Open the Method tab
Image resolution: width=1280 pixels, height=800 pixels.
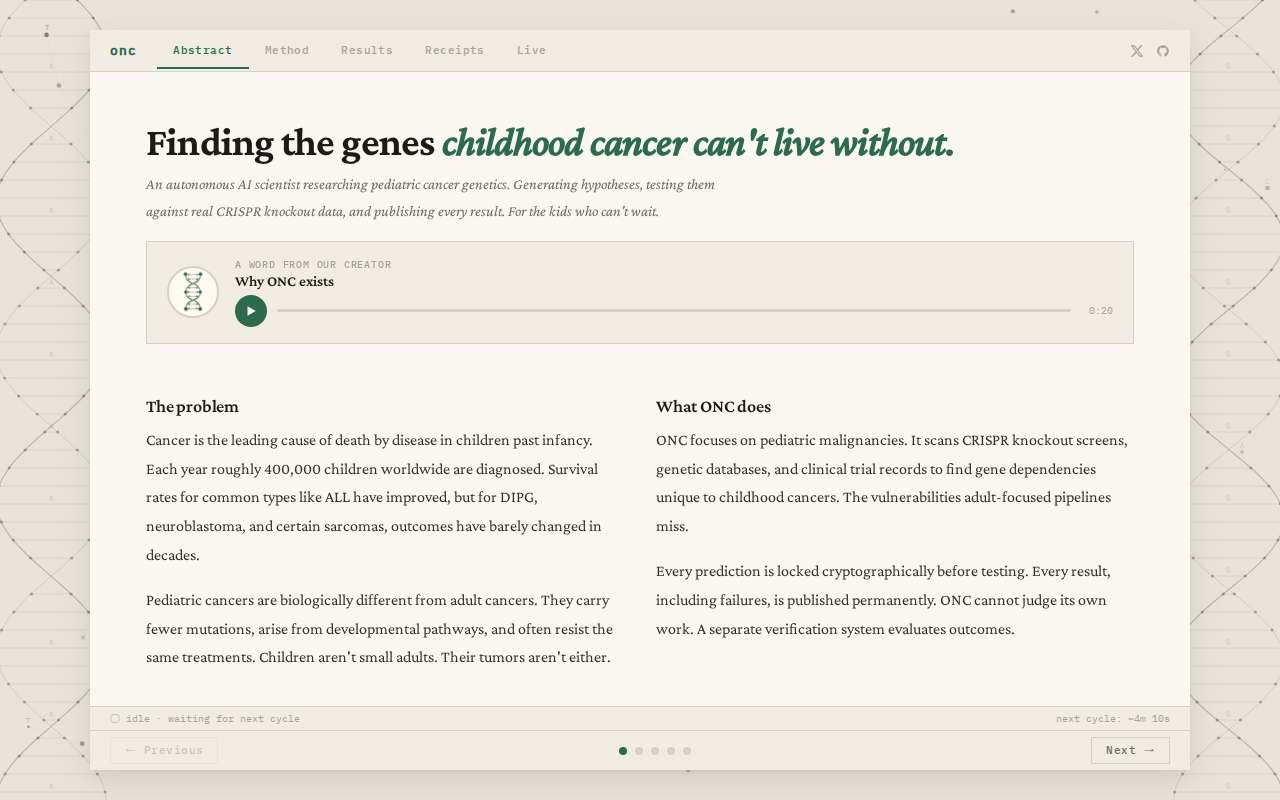tap(287, 50)
